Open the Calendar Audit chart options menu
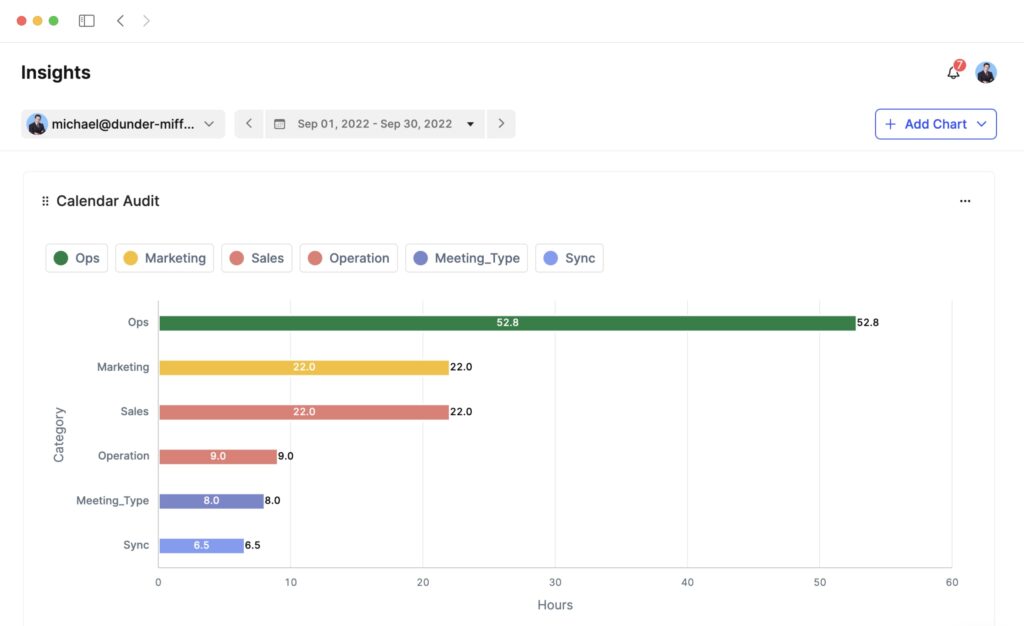The width and height of the screenshot is (1024, 626). coord(964,200)
